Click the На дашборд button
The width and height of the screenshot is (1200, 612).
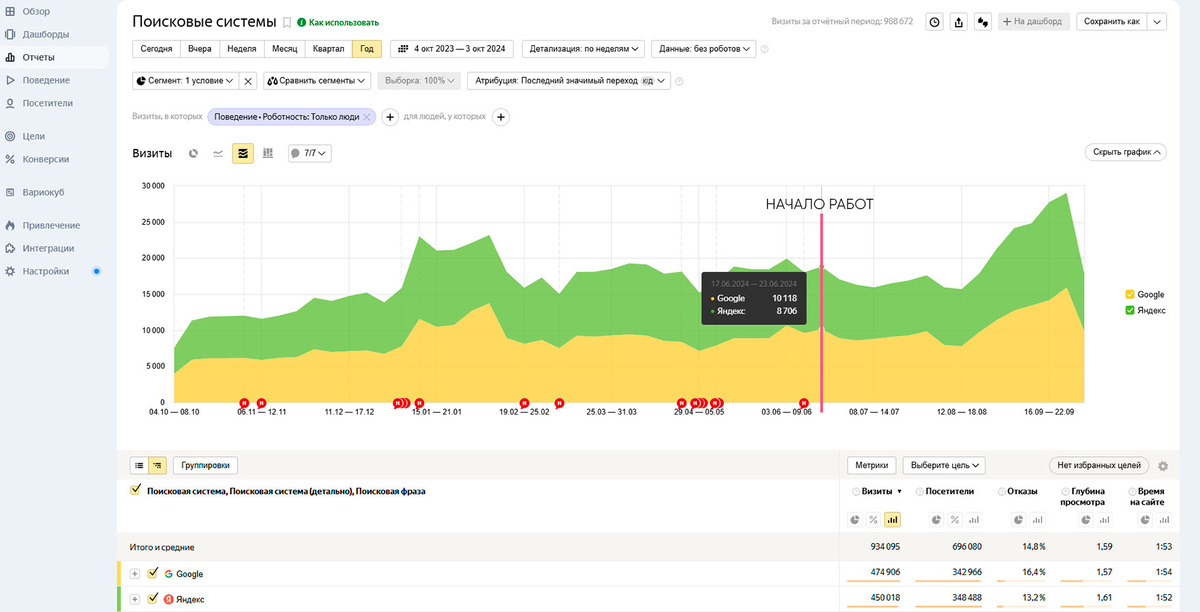click(1034, 22)
